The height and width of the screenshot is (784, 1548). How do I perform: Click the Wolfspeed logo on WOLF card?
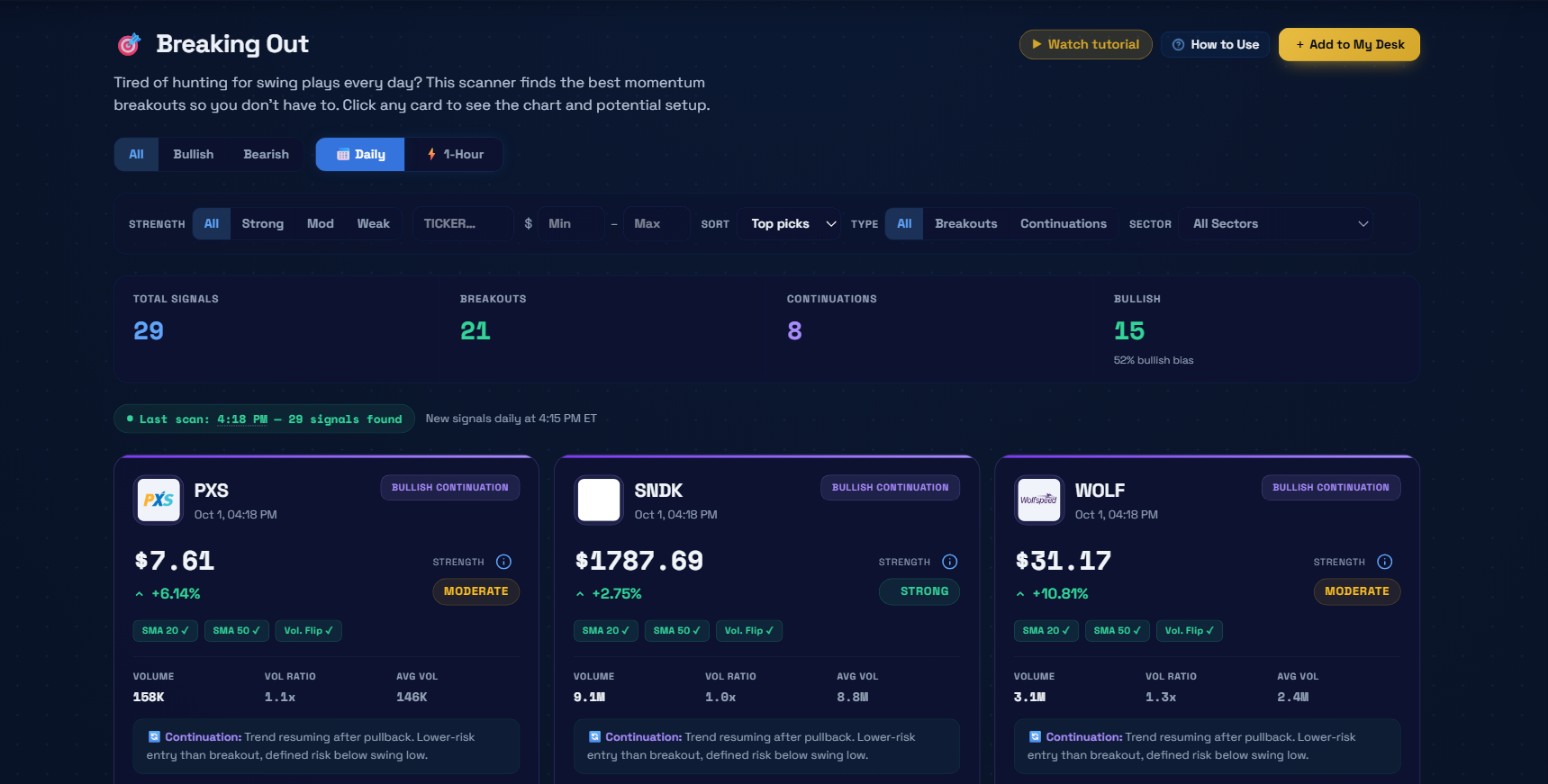1039,499
